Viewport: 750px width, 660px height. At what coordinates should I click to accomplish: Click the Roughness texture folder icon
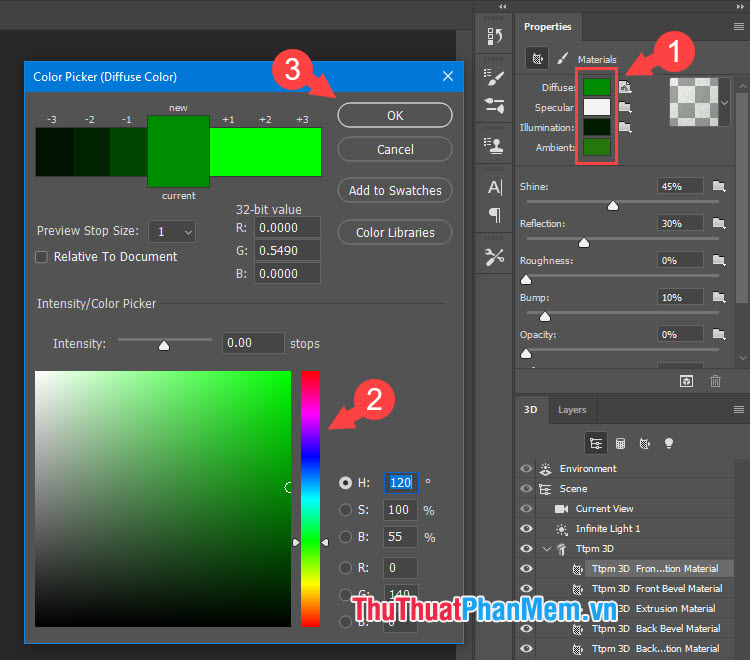coord(719,260)
